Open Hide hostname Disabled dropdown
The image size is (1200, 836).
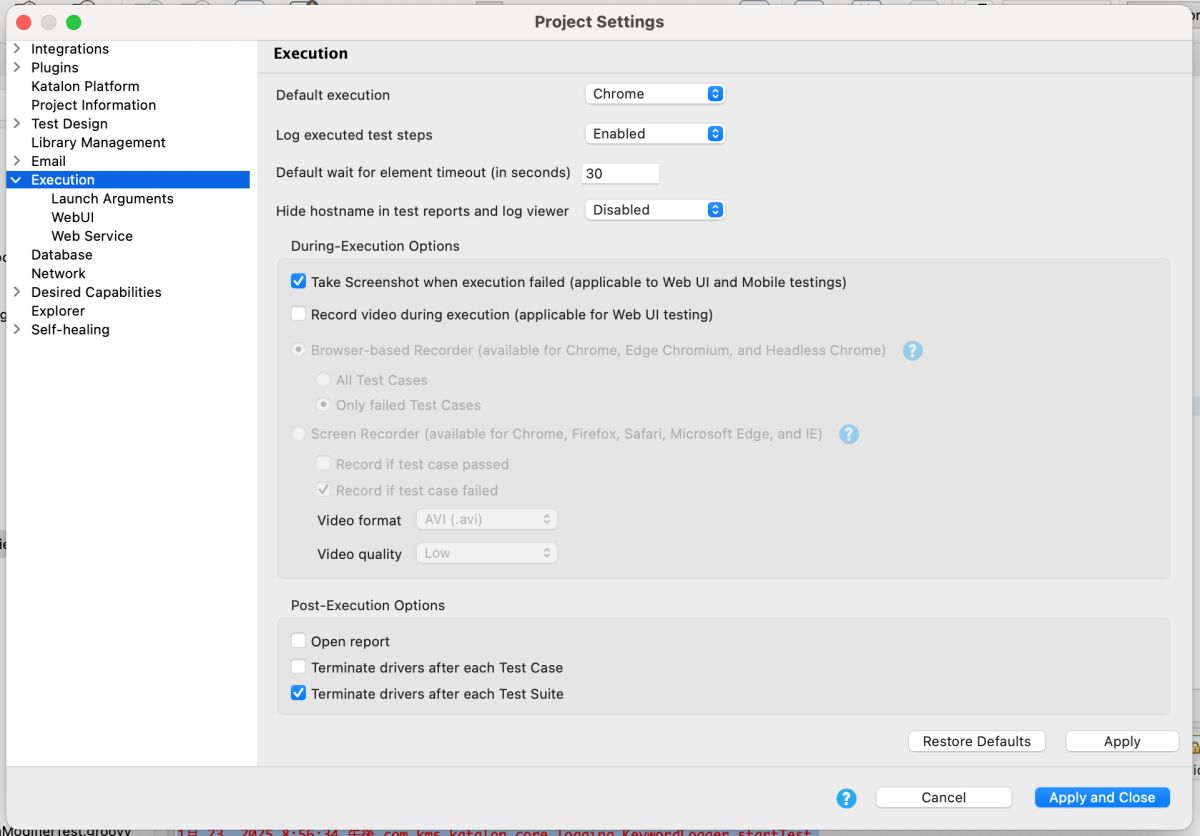tap(654, 210)
